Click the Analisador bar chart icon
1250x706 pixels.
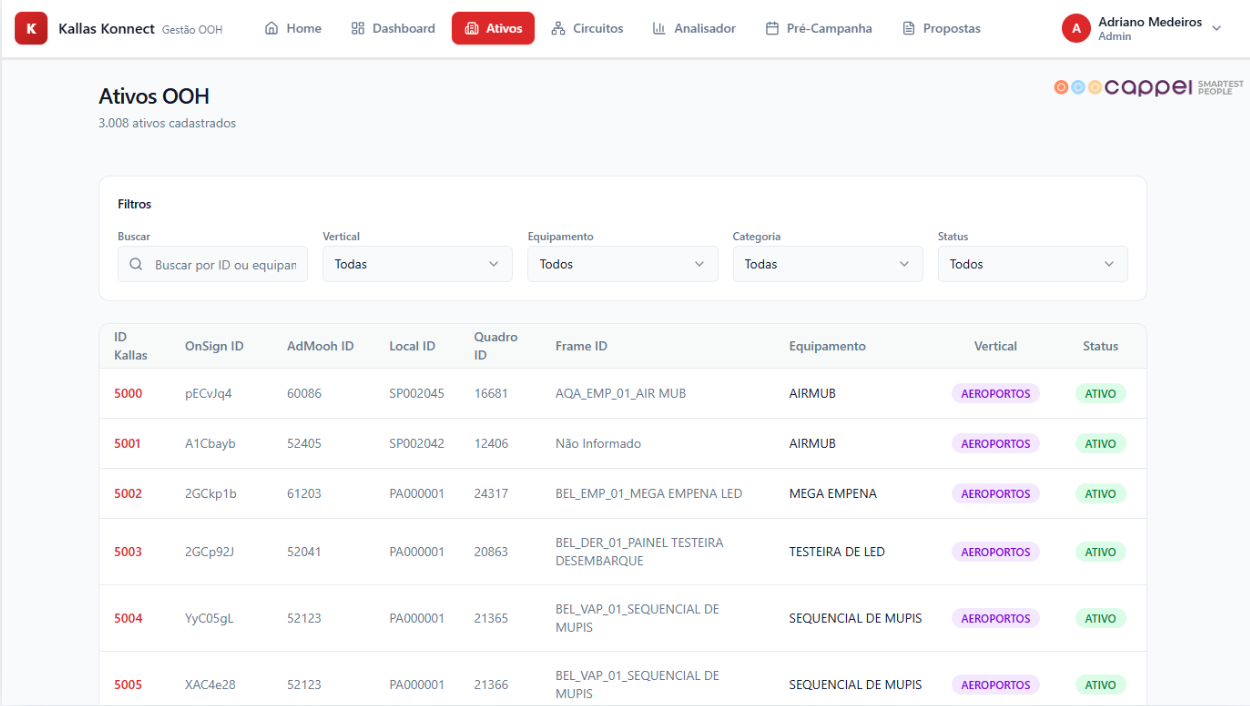[659, 29]
